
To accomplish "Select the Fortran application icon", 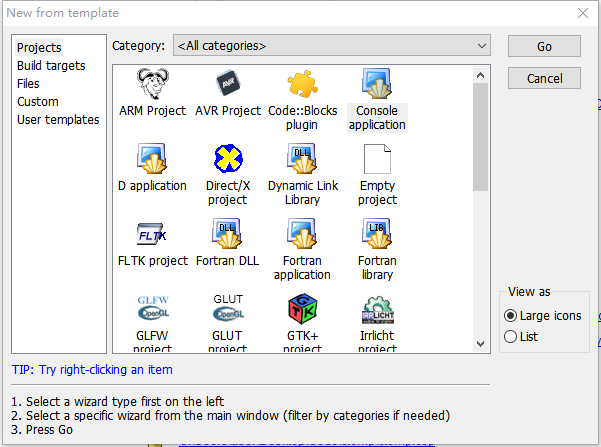I will [302, 233].
